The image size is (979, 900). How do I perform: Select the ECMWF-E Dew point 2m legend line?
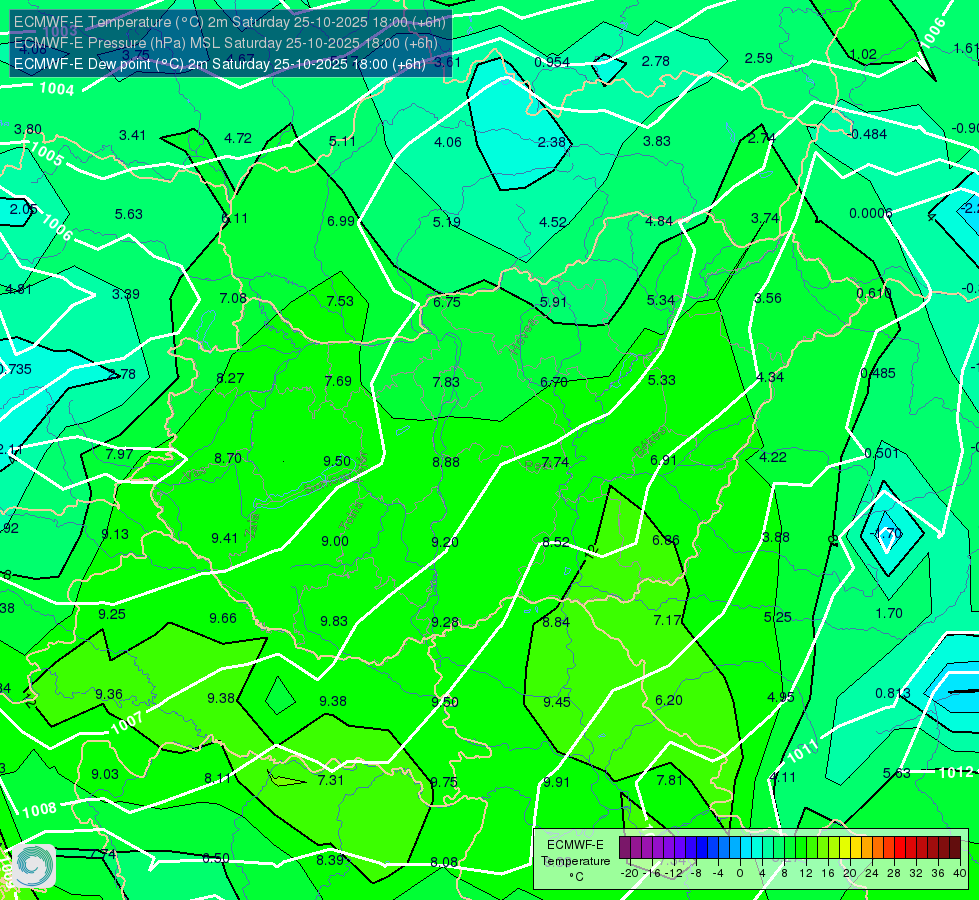(220, 64)
